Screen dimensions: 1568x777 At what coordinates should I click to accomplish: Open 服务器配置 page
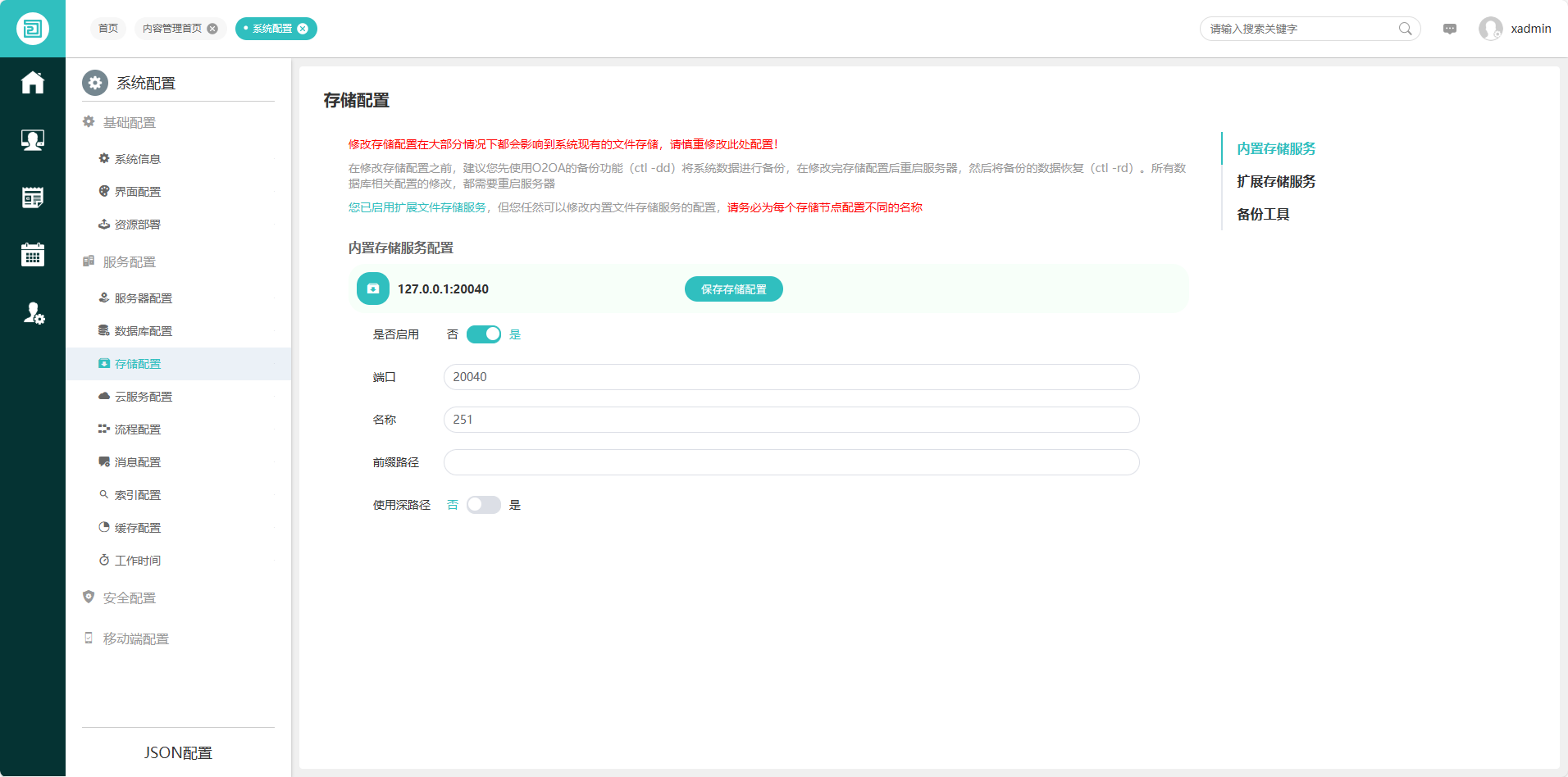178,298
